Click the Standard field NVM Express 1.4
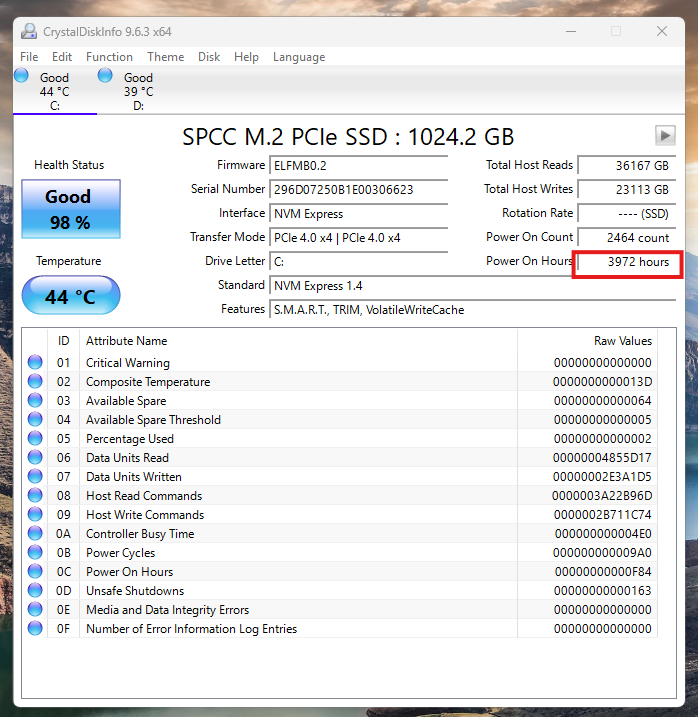The width and height of the screenshot is (698, 717). 472,286
